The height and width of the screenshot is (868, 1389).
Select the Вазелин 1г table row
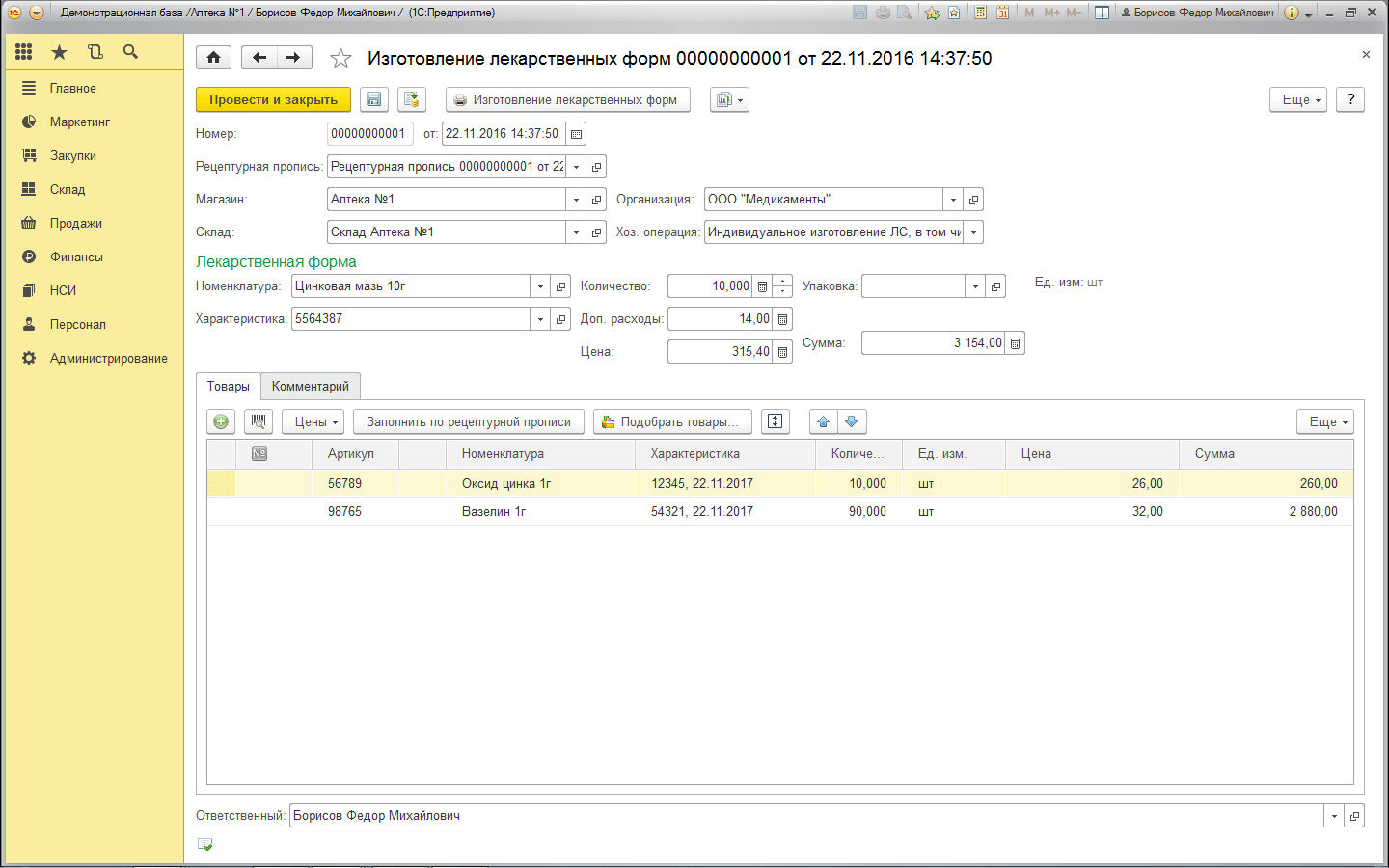click(x=494, y=511)
